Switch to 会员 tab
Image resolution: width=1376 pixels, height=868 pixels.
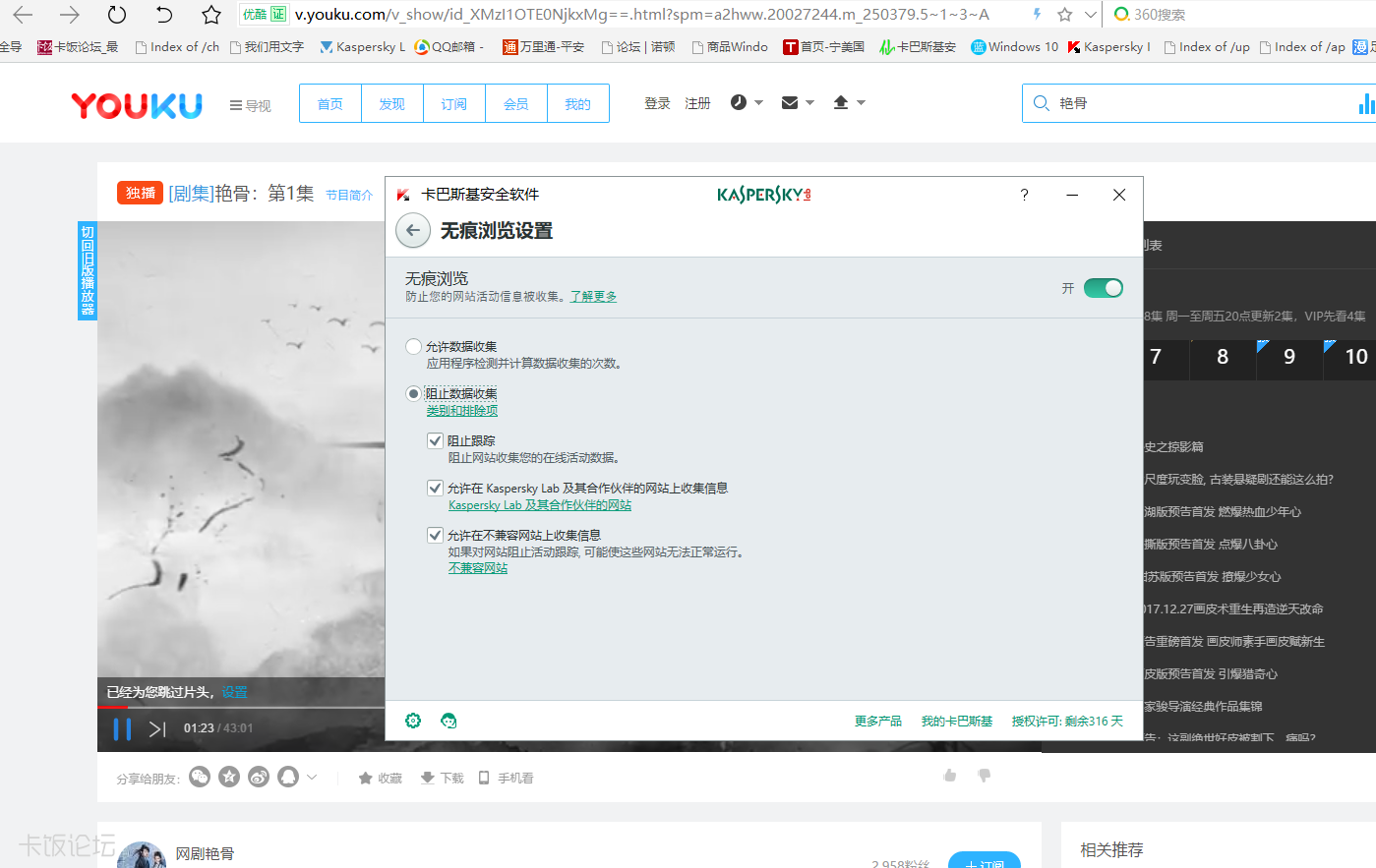click(x=516, y=103)
